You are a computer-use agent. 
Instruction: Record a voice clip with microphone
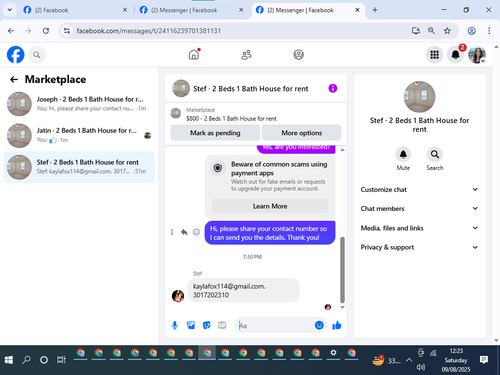(x=175, y=325)
